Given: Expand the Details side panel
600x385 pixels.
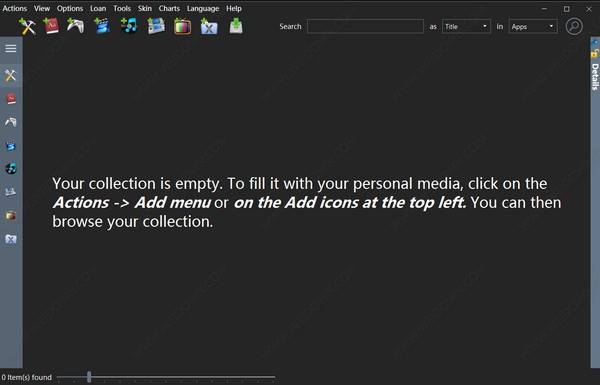Looking at the screenshot, I should click(x=595, y=77).
